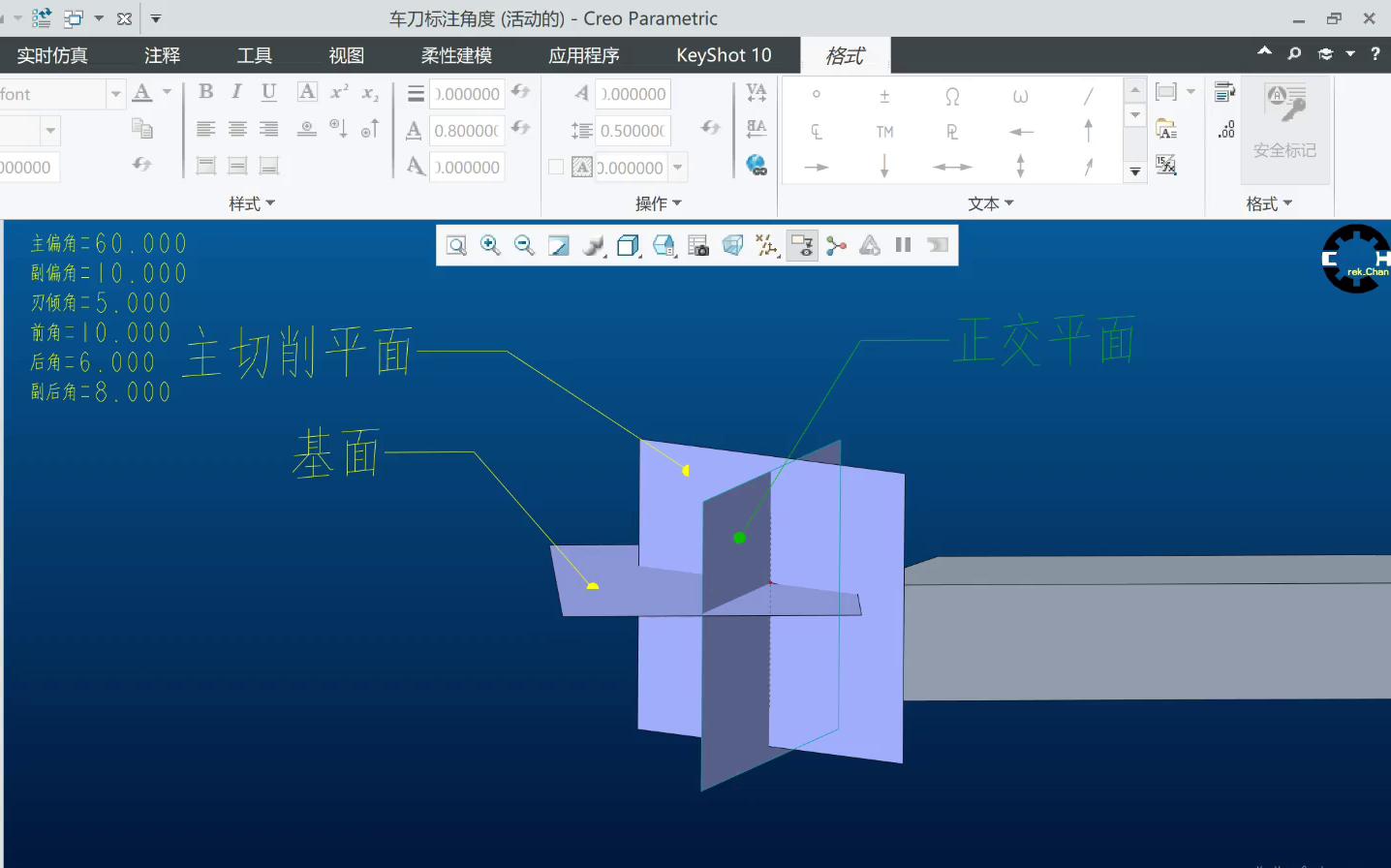
Task: Click the decimal places .00 icon
Action: (x=1225, y=129)
